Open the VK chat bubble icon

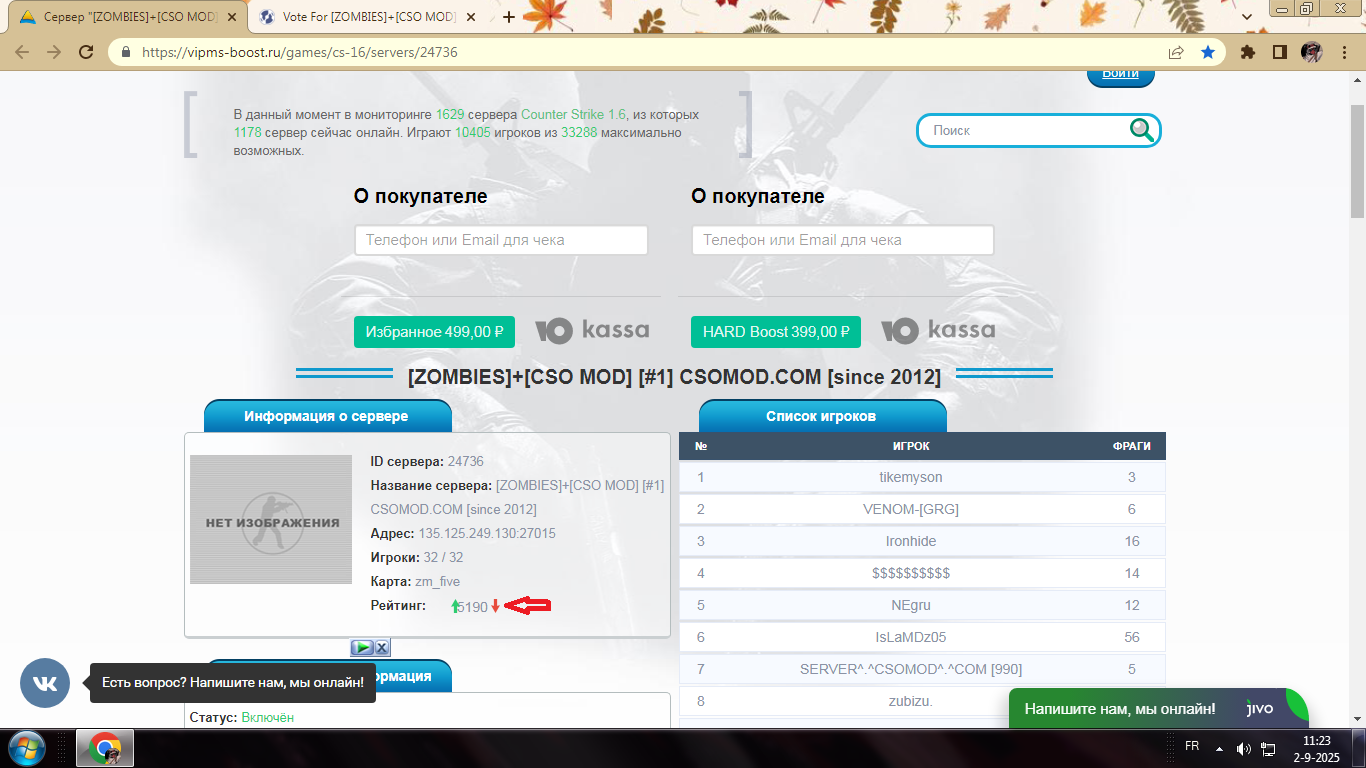(x=45, y=683)
